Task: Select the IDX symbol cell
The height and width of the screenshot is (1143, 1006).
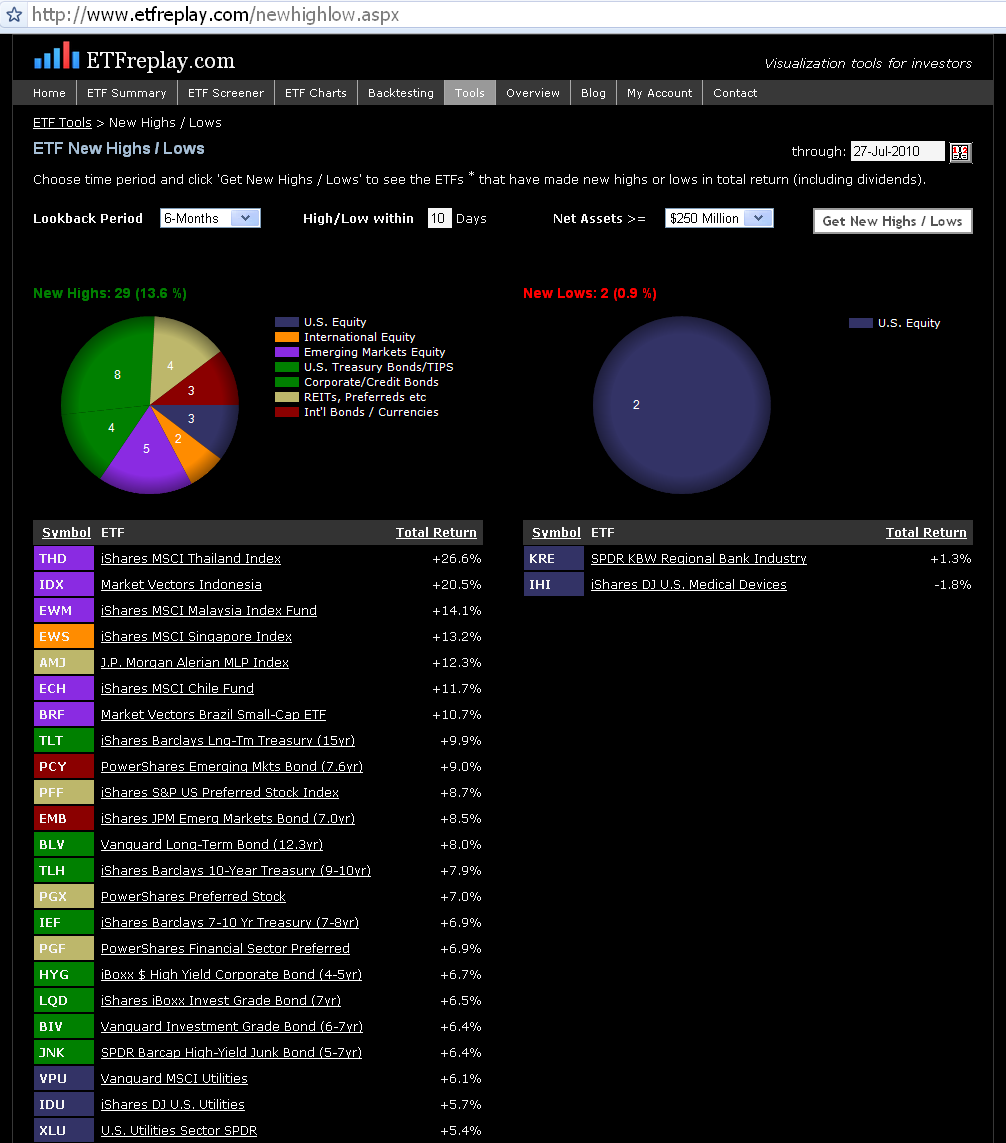Action: (64, 585)
